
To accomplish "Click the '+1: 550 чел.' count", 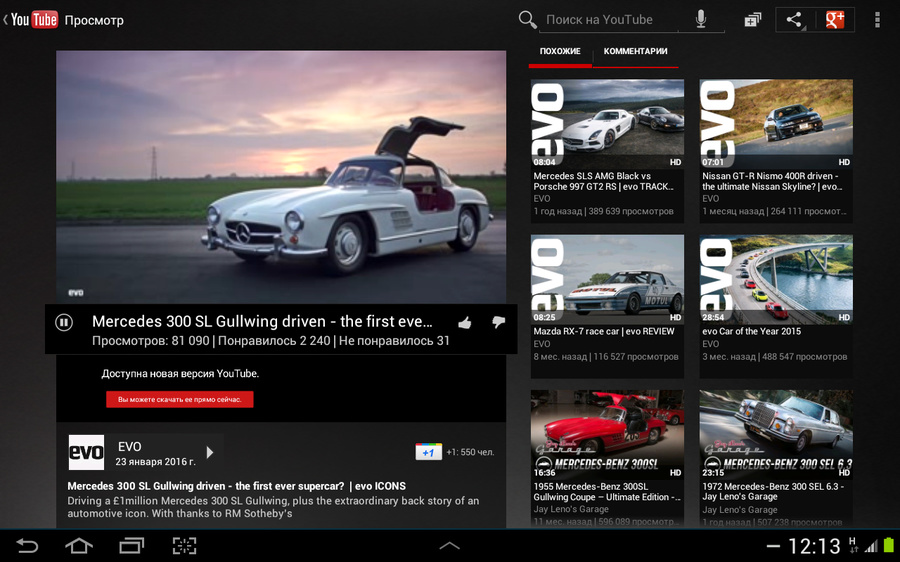I will 470,452.
